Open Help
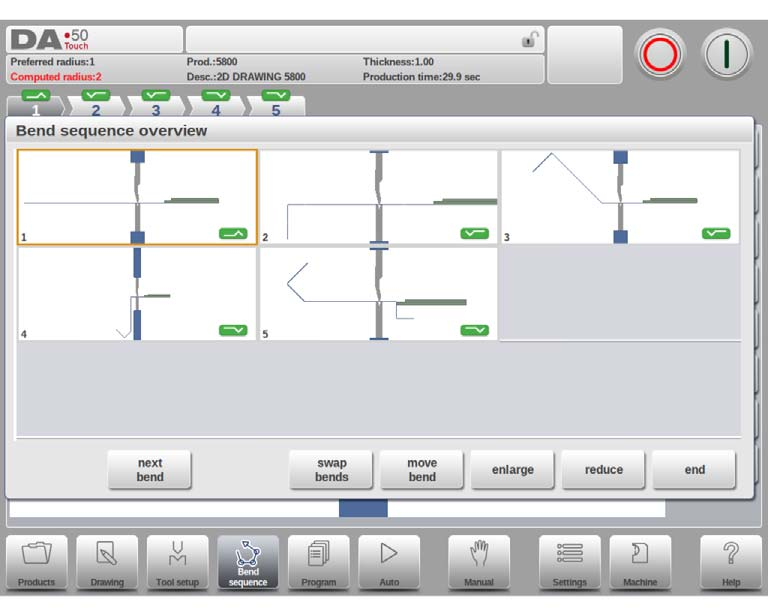This screenshot has height=615, width=768. point(731,562)
